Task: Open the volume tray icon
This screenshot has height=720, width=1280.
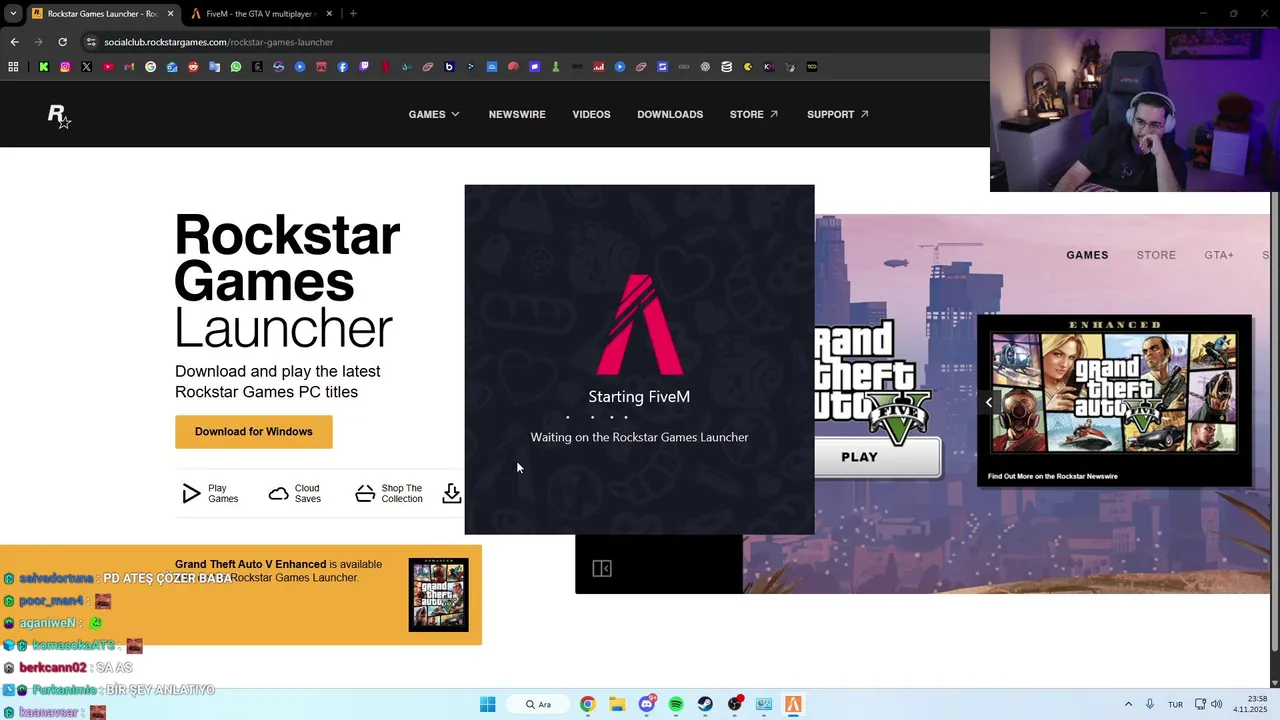Action: tap(1216, 704)
